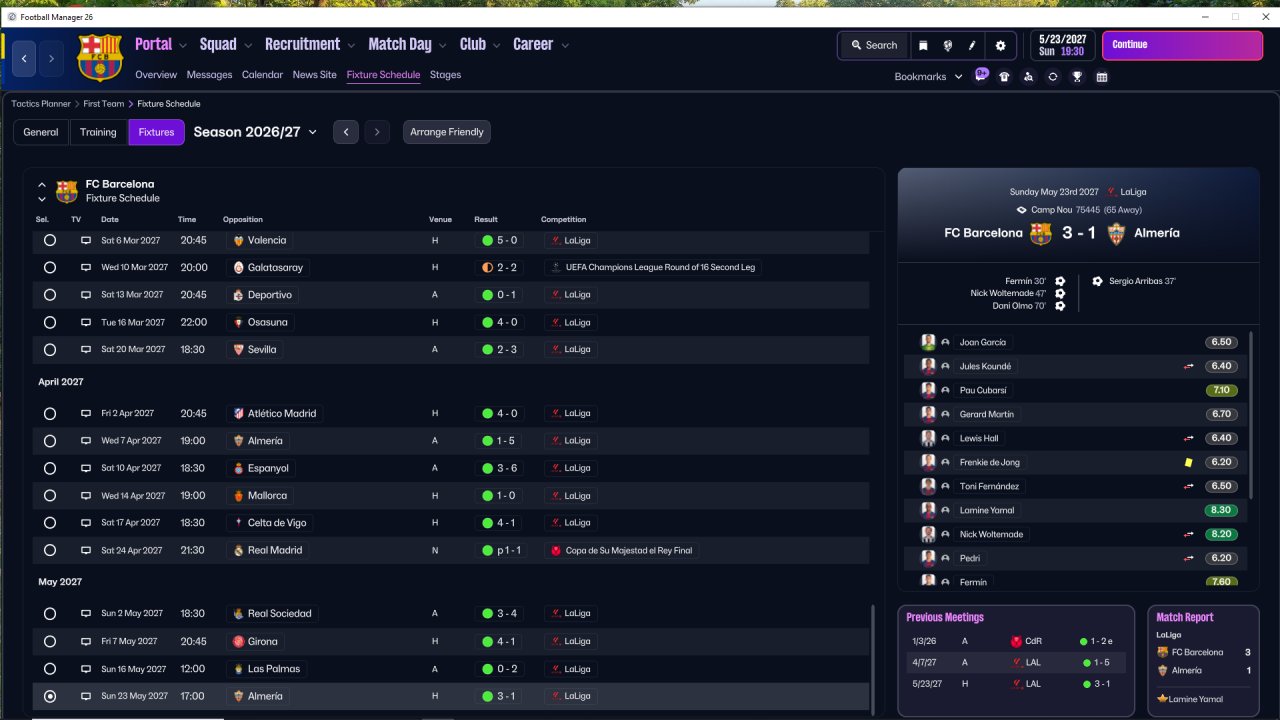The width and height of the screenshot is (1280, 720).
Task: Open the Stages sub-tab
Action: pyautogui.click(x=445, y=75)
